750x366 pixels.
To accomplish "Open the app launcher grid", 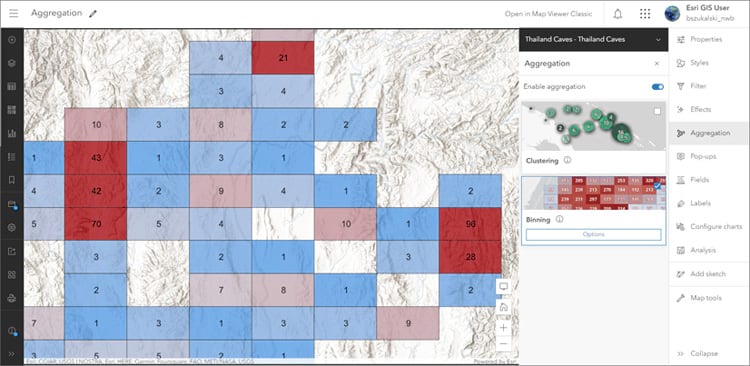I will 645,14.
